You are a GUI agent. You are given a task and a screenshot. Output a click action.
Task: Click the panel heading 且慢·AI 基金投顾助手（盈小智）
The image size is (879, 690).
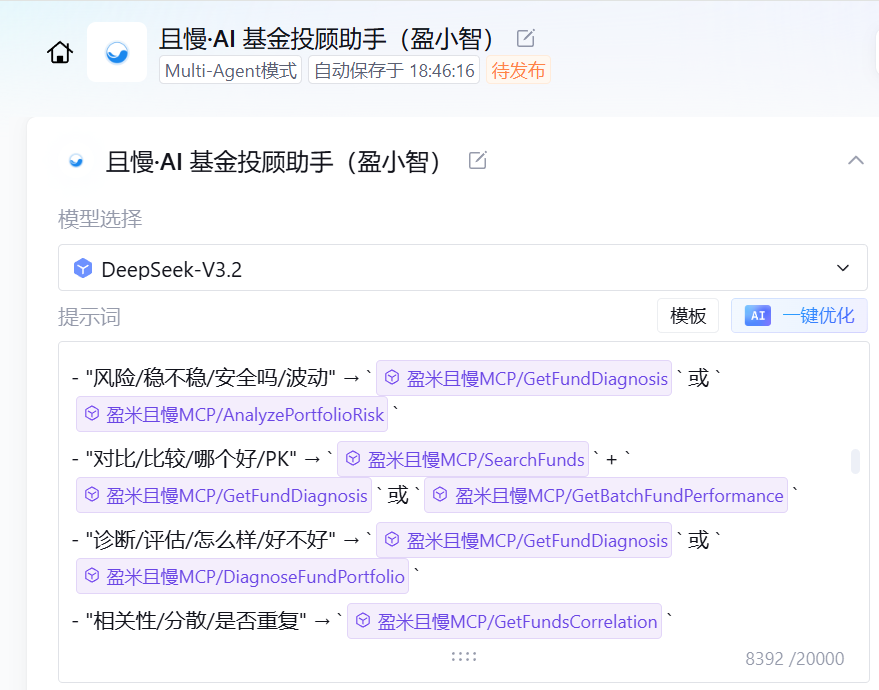274,161
